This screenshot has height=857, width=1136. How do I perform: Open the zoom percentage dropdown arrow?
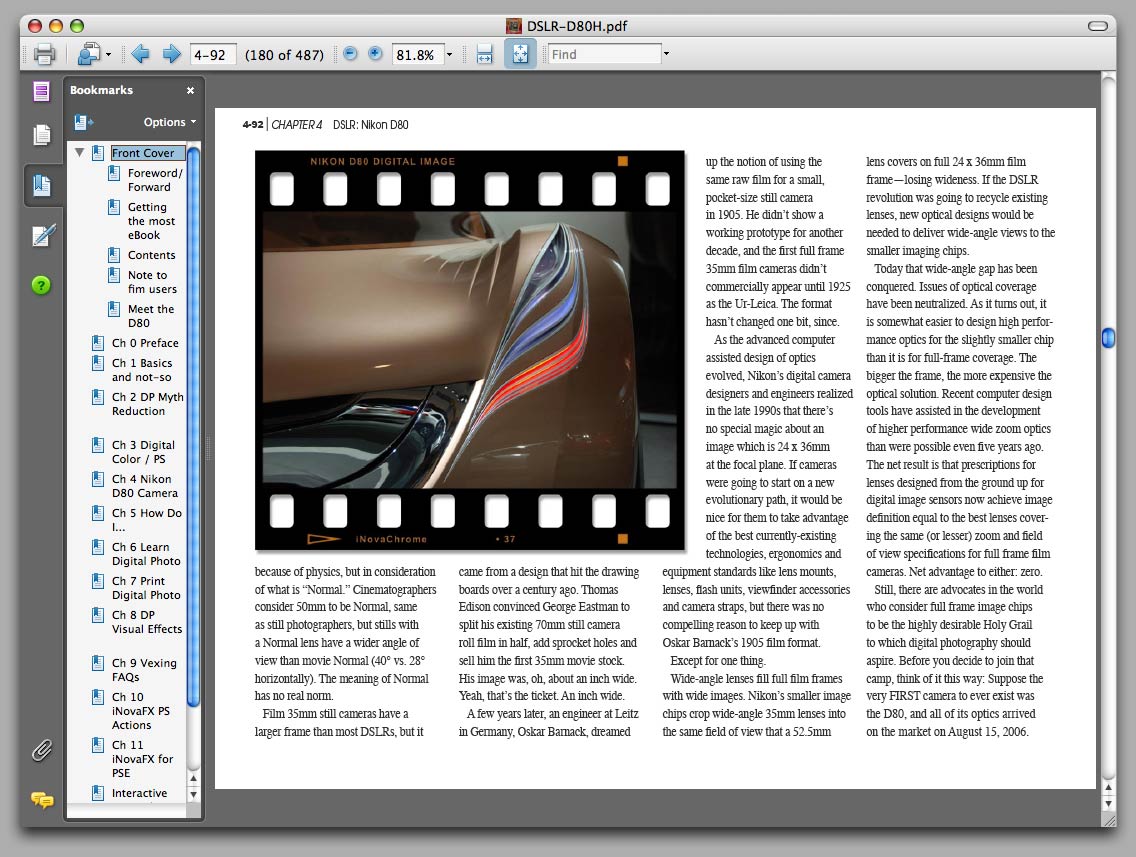point(449,55)
